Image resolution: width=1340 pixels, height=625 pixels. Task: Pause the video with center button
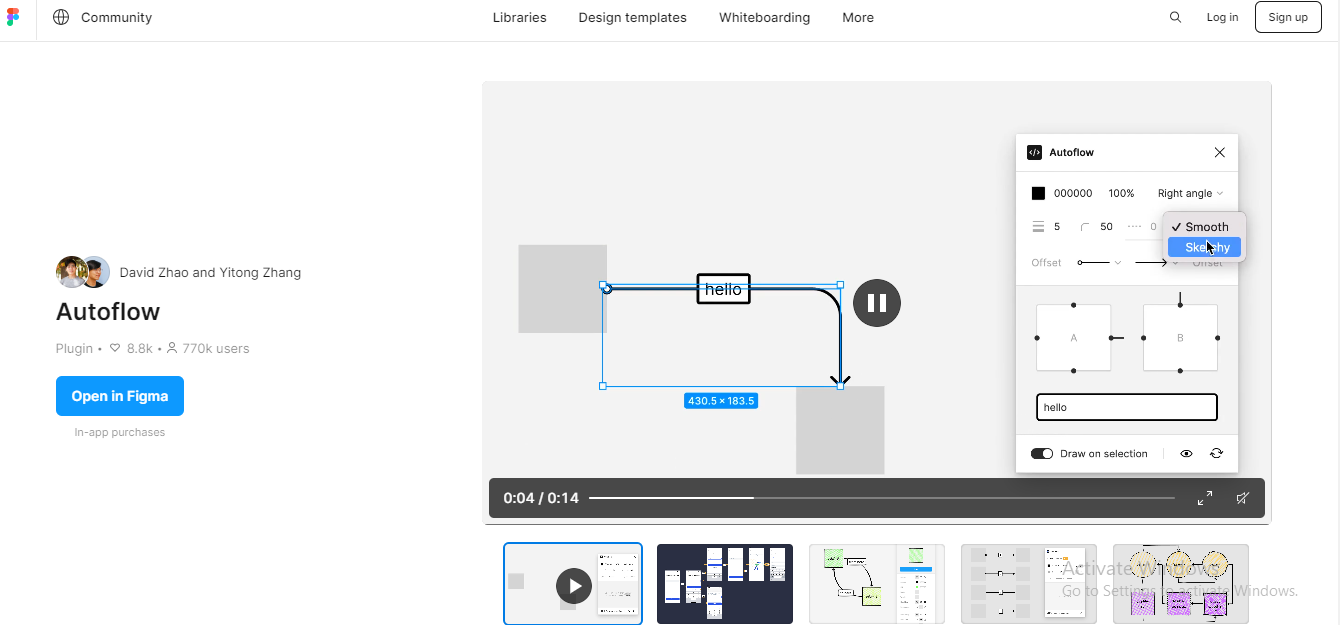[877, 302]
